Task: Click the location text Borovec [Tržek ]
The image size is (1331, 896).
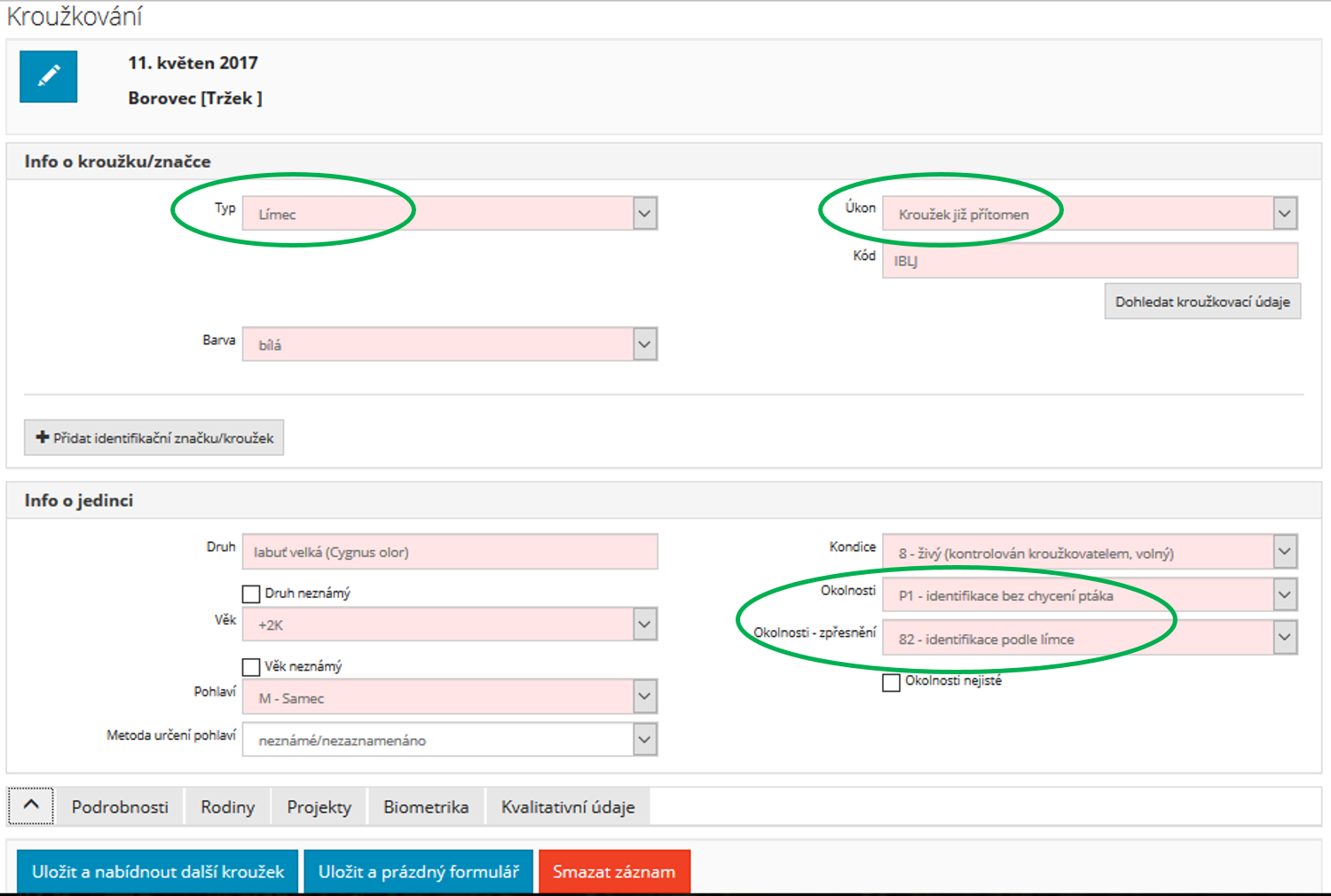Action: pos(195,98)
